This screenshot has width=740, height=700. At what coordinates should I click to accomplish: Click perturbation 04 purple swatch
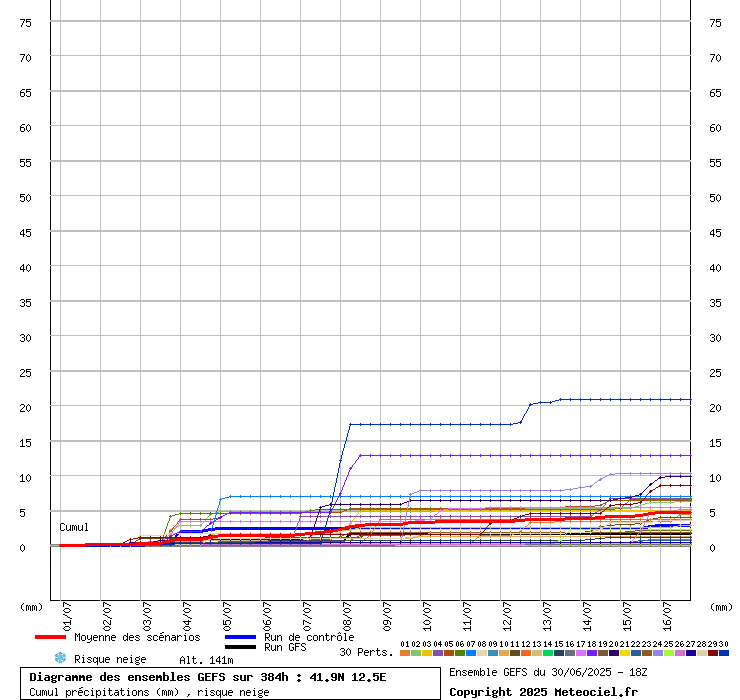click(438, 653)
